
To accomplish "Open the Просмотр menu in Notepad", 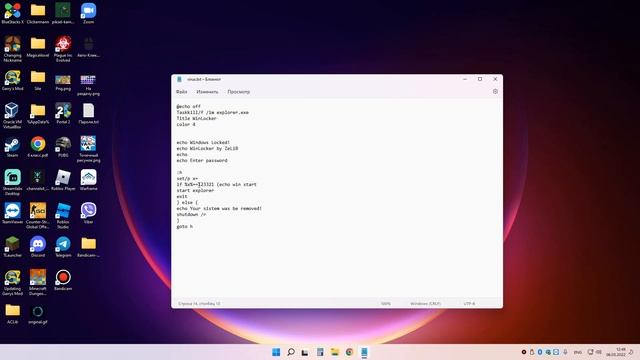I will (239, 92).
